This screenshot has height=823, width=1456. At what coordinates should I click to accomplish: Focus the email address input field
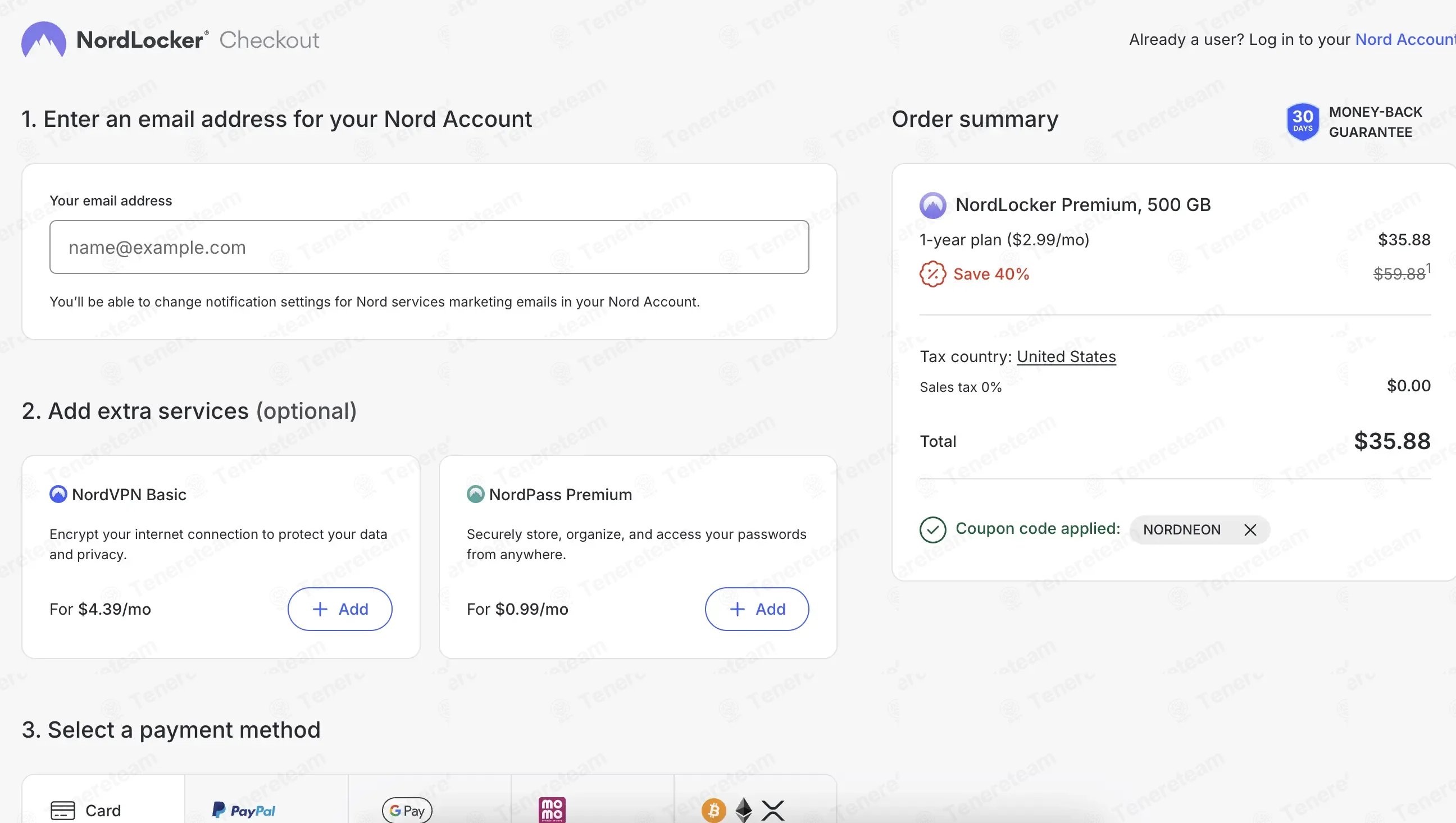(x=429, y=248)
